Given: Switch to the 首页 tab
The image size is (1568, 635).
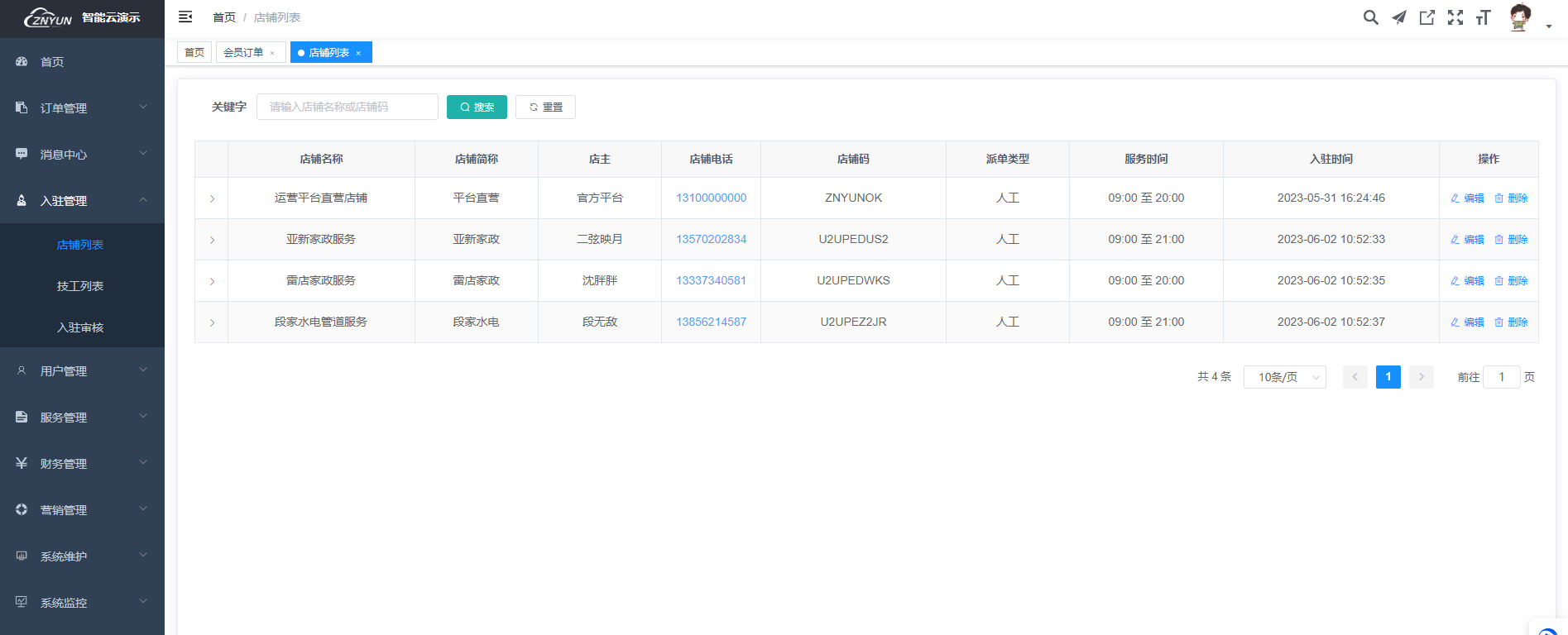Looking at the screenshot, I should [x=194, y=52].
